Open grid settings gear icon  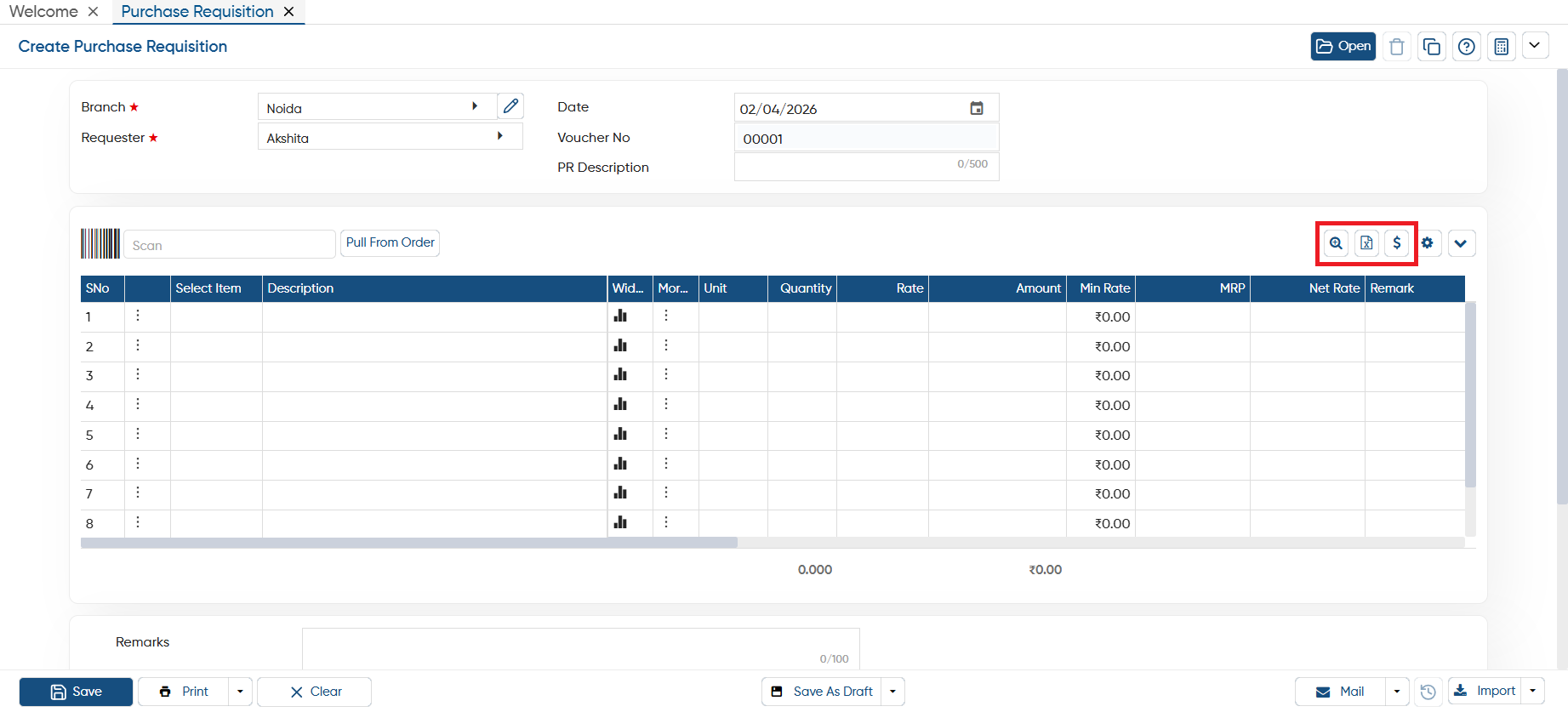tap(1428, 243)
